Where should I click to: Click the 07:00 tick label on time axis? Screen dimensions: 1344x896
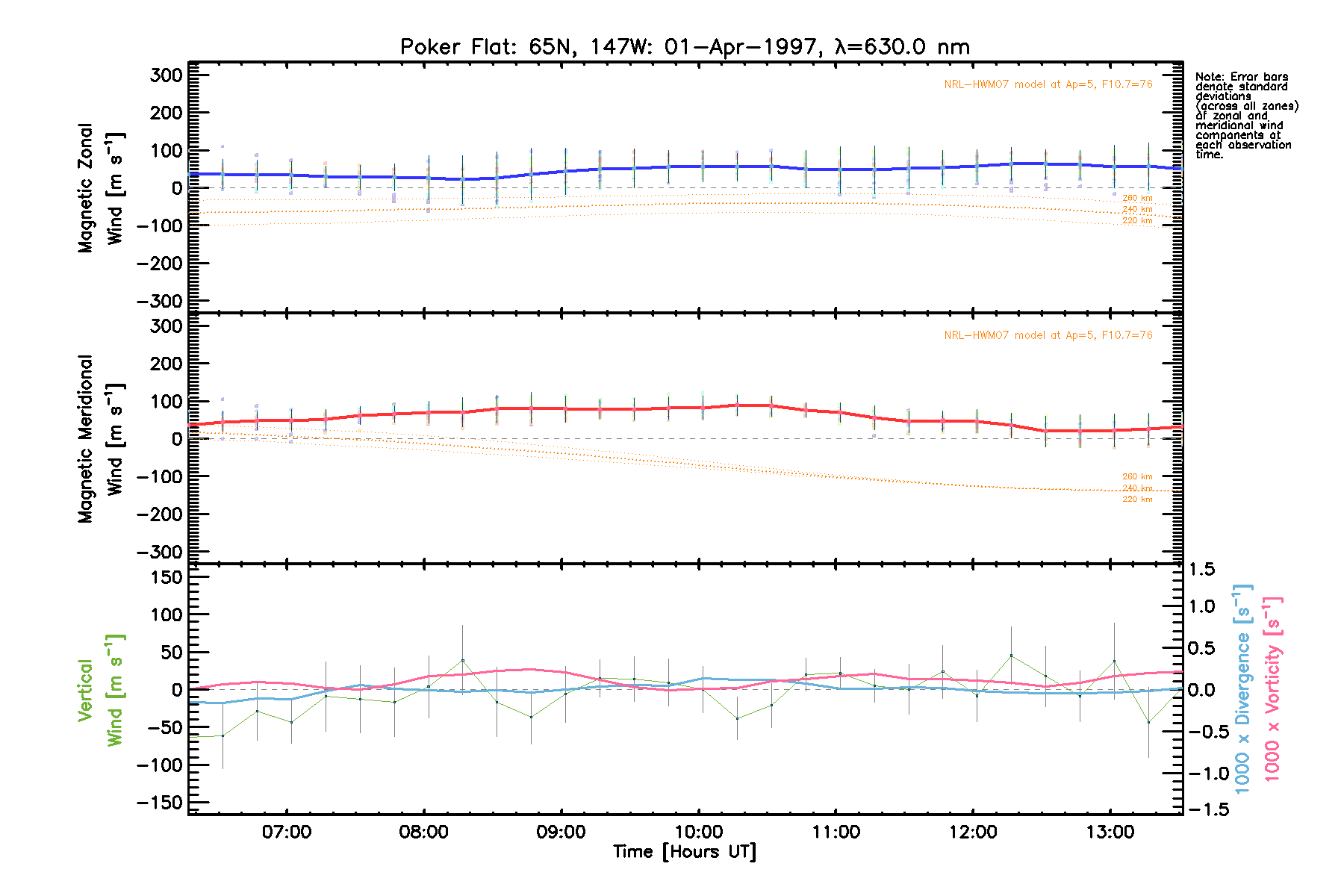(287, 833)
